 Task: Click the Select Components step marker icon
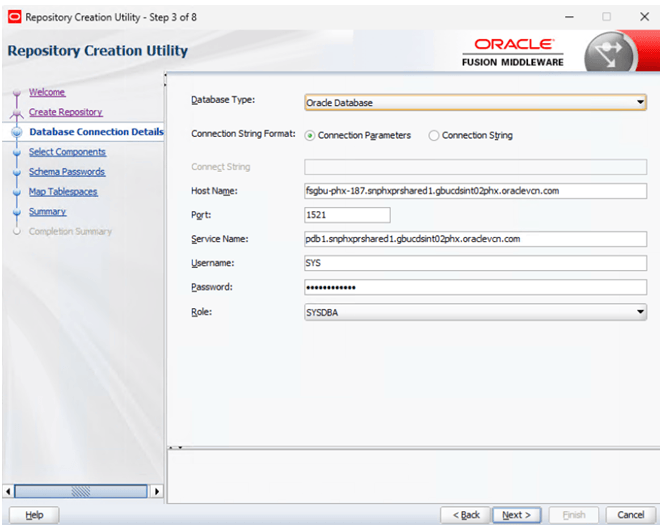click(x=16, y=152)
